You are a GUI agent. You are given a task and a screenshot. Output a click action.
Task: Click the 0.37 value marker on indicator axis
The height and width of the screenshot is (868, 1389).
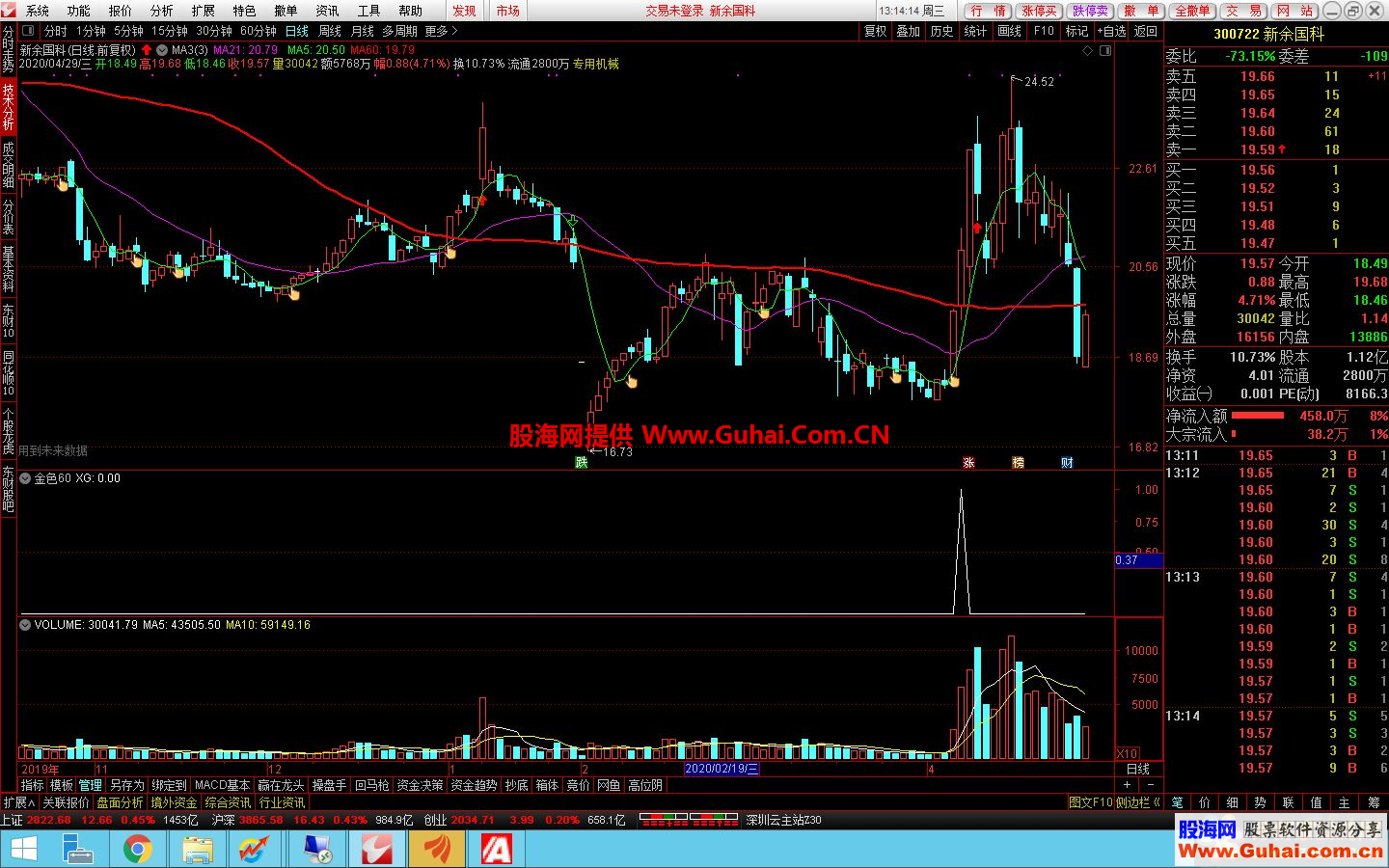(x=1138, y=560)
